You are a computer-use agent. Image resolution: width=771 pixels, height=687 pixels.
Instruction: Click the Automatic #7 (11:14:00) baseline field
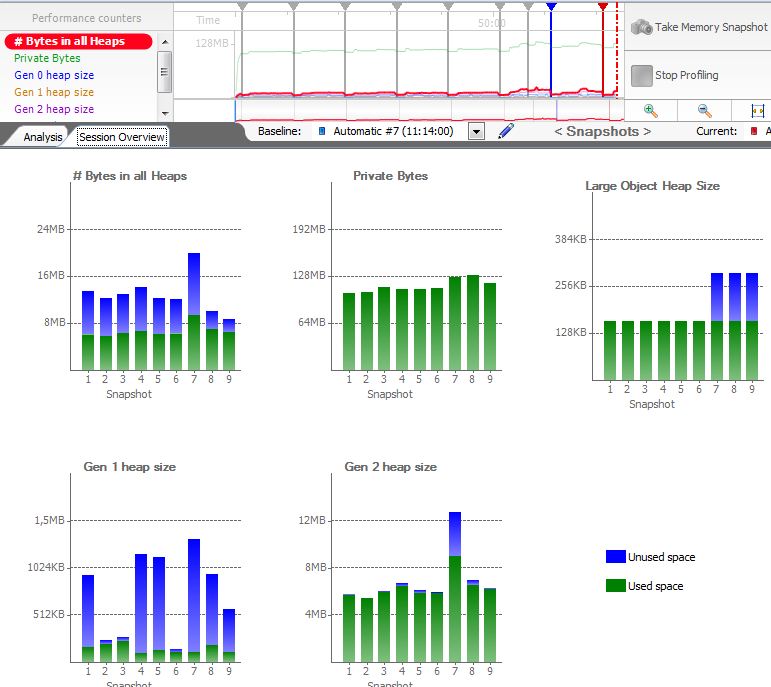tap(393, 131)
